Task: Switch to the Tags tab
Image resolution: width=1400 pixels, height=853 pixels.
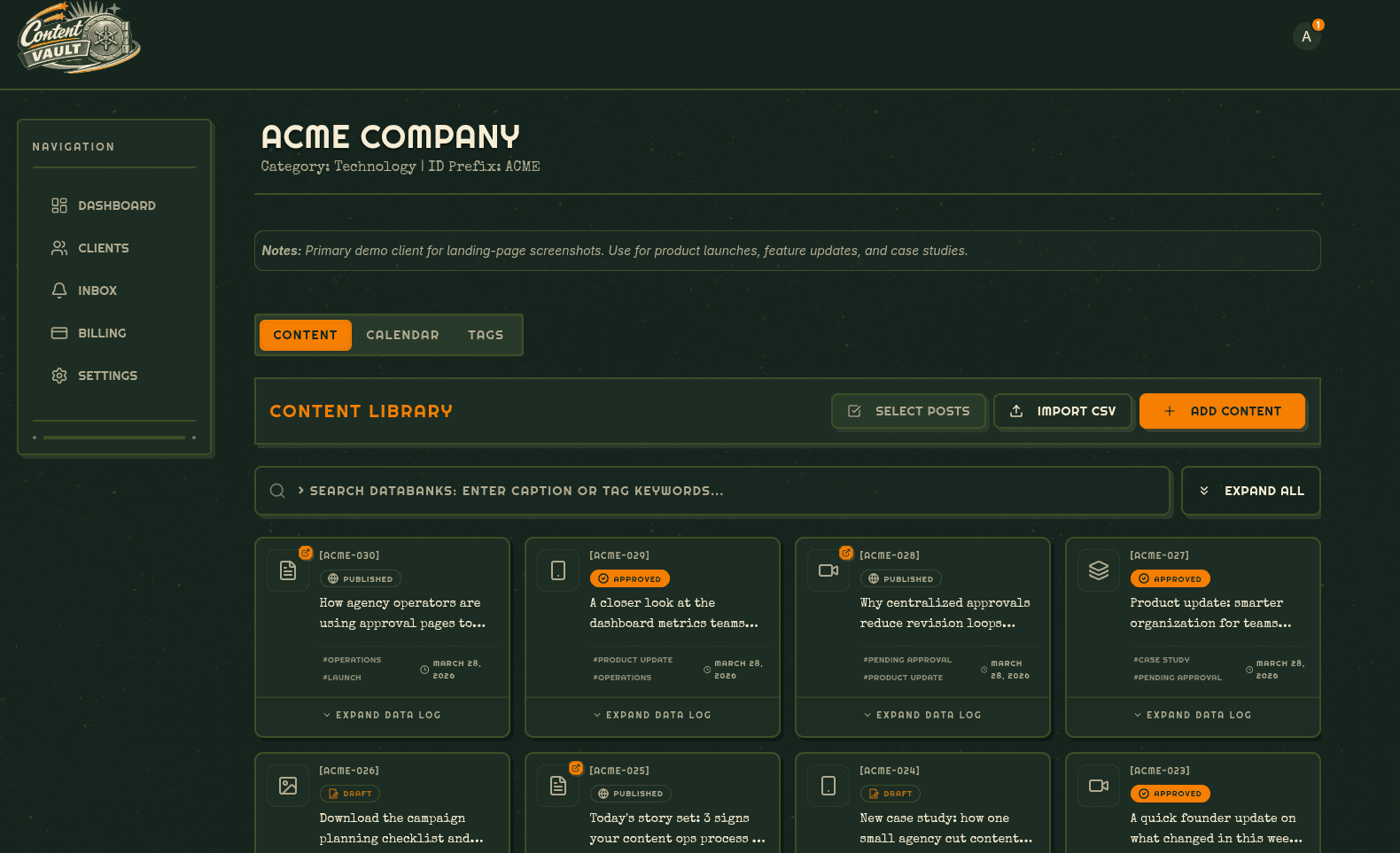Action: (x=486, y=335)
